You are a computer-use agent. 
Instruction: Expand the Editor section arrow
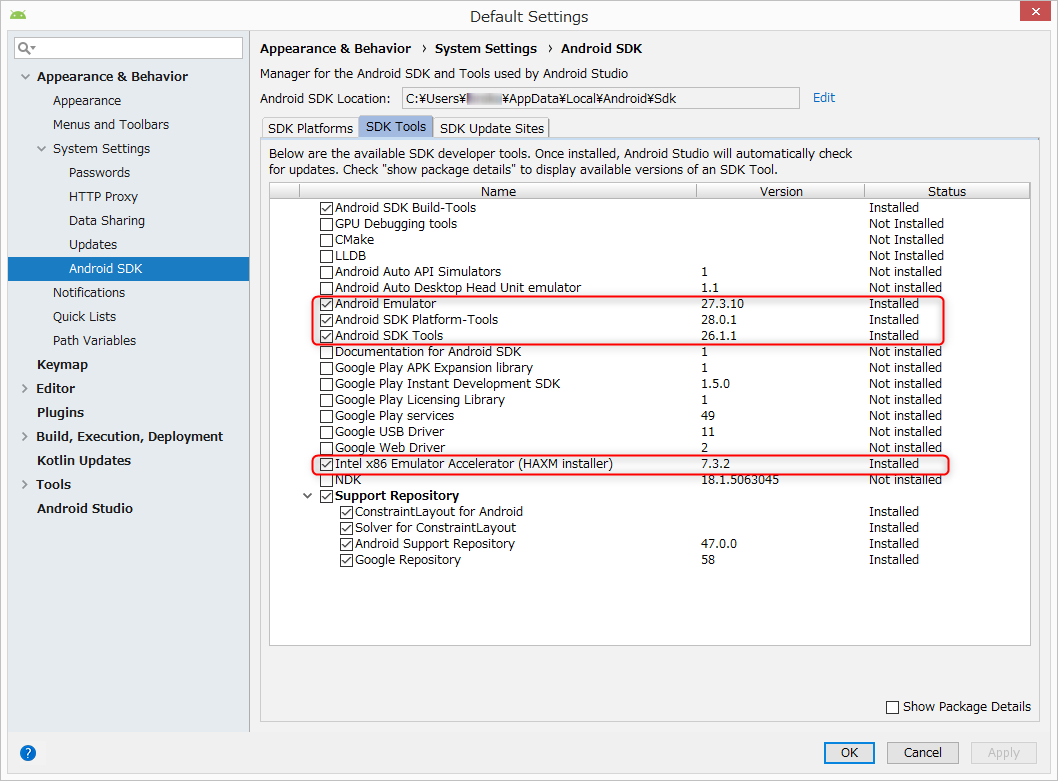pos(24,388)
